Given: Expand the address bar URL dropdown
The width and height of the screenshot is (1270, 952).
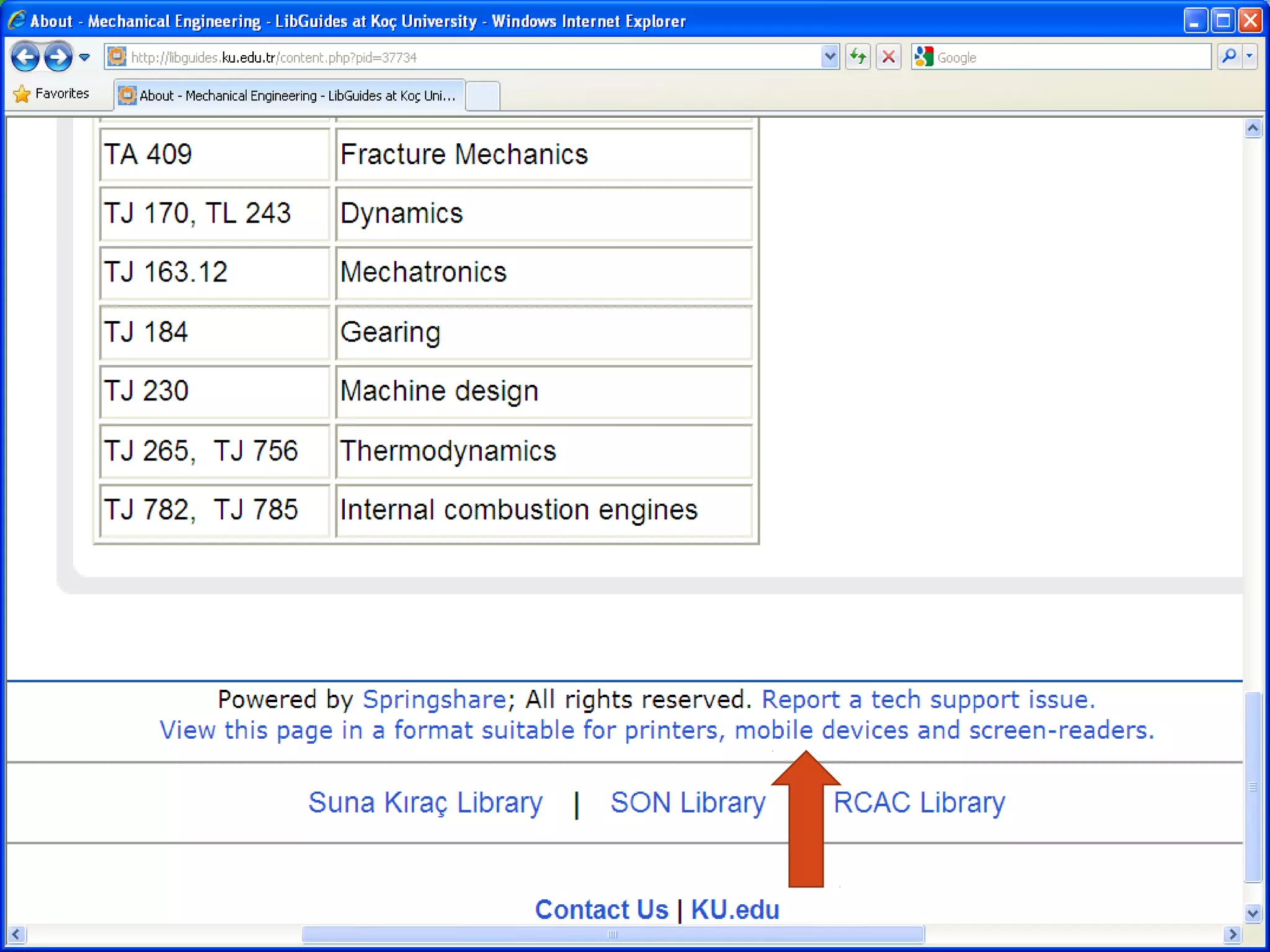Looking at the screenshot, I should click(x=830, y=57).
